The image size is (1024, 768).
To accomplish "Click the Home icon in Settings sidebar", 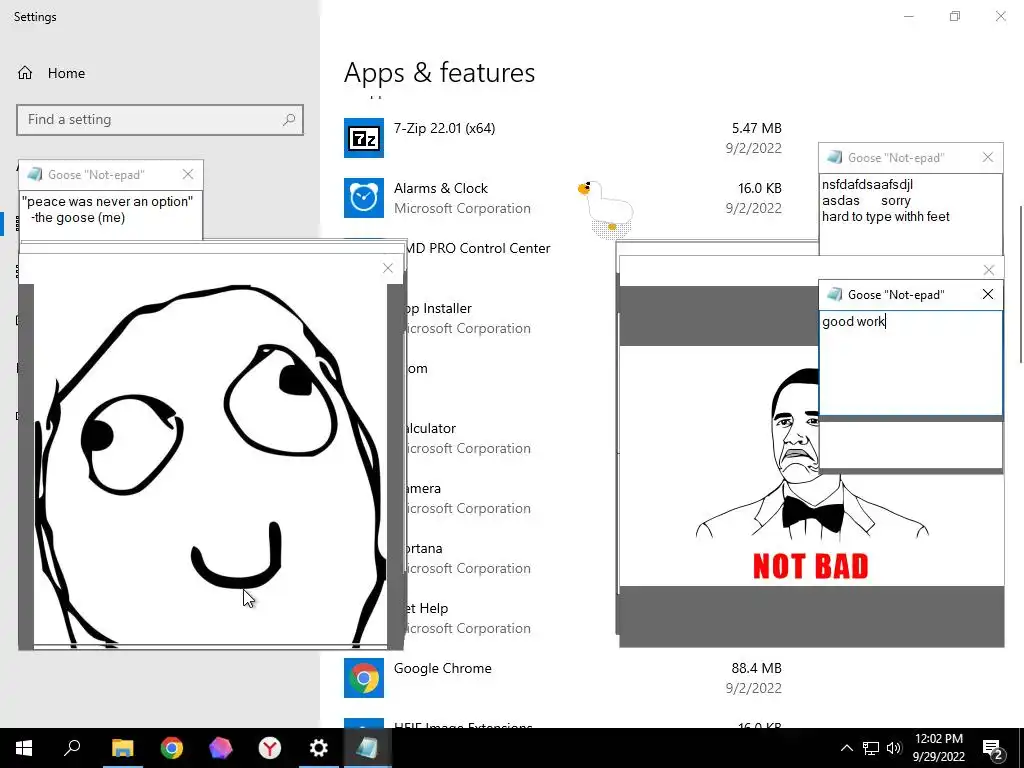I will click(25, 73).
